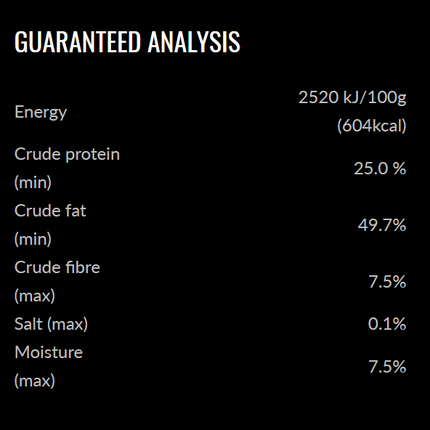Screen dimensions: 430x430
Task: Click the word ANALYSIS in the heading
Action: click(x=194, y=42)
